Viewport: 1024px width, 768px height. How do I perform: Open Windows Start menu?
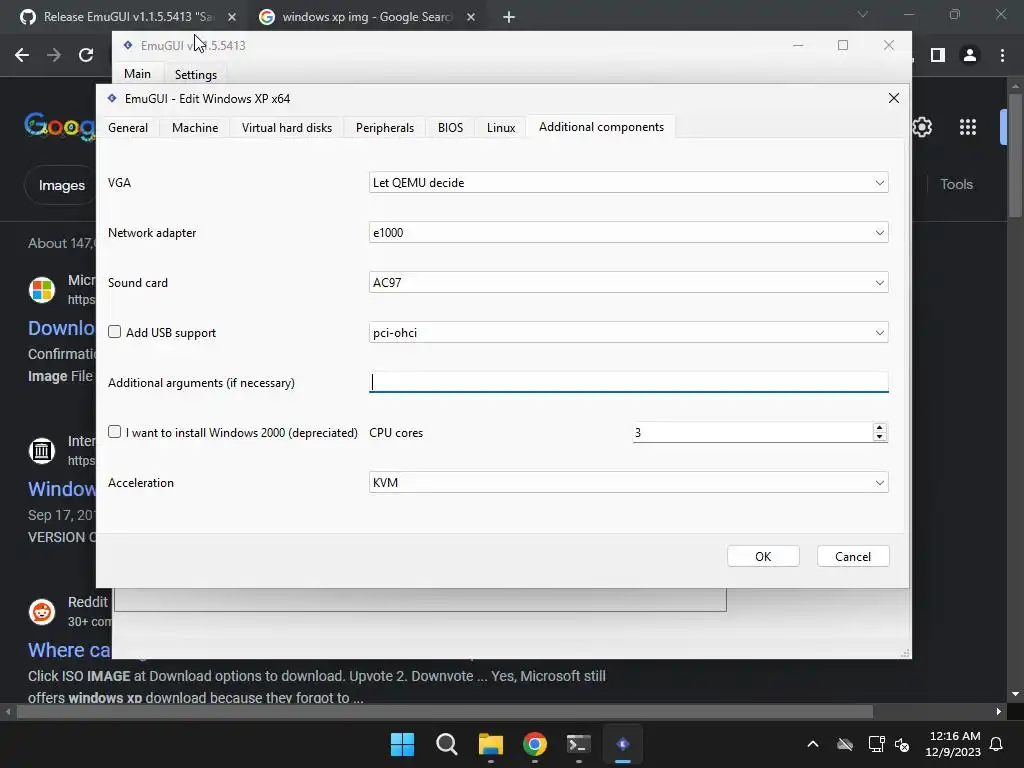click(402, 744)
